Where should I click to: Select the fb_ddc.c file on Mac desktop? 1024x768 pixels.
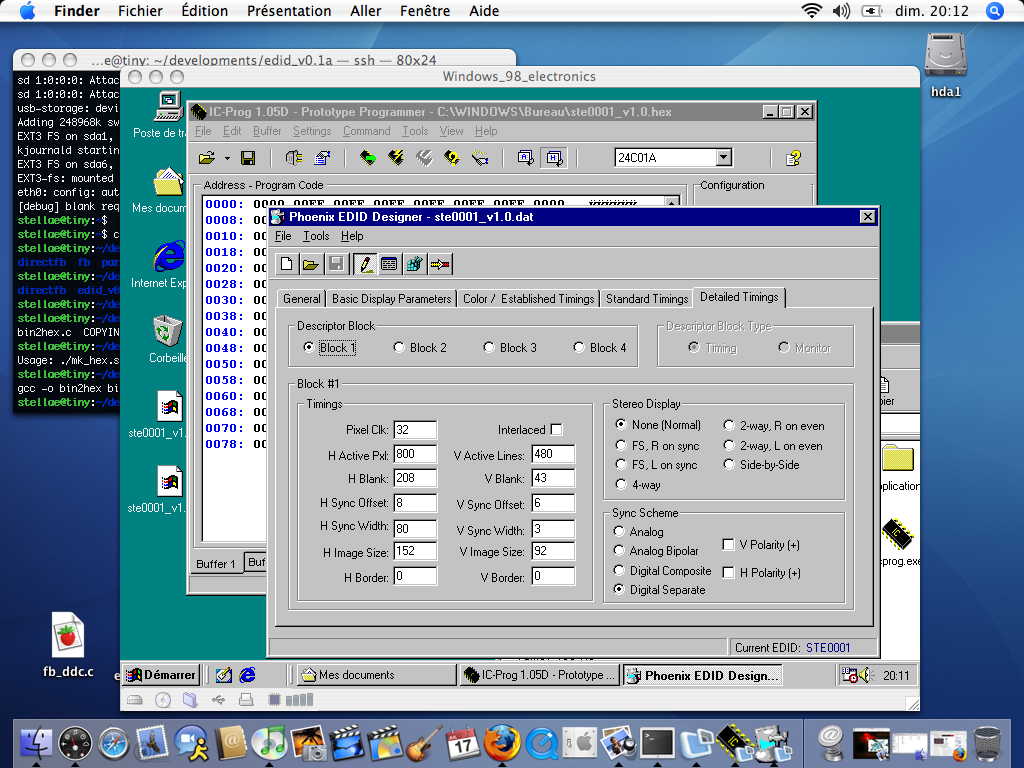[68, 635]
